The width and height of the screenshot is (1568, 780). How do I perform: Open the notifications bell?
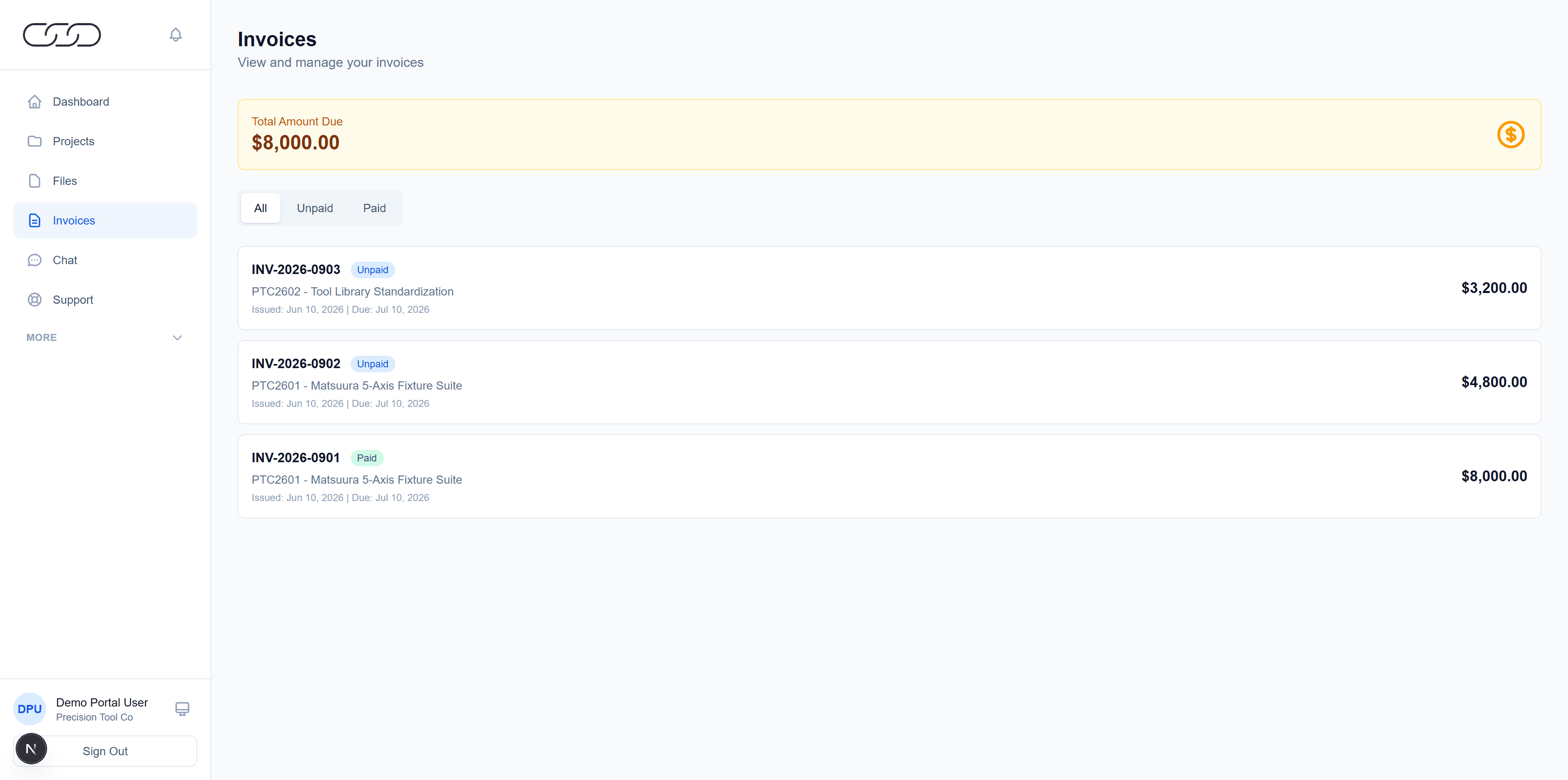coord(175,35)
